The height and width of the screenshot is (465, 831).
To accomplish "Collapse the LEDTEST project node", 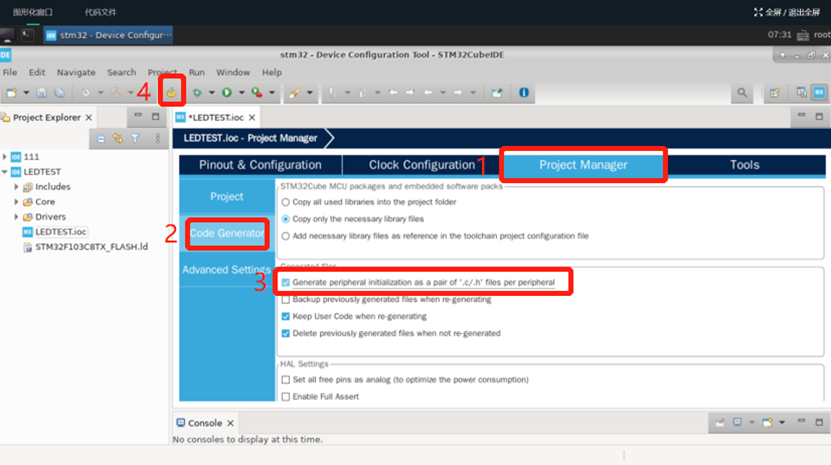I will click(x=5, y=172).
